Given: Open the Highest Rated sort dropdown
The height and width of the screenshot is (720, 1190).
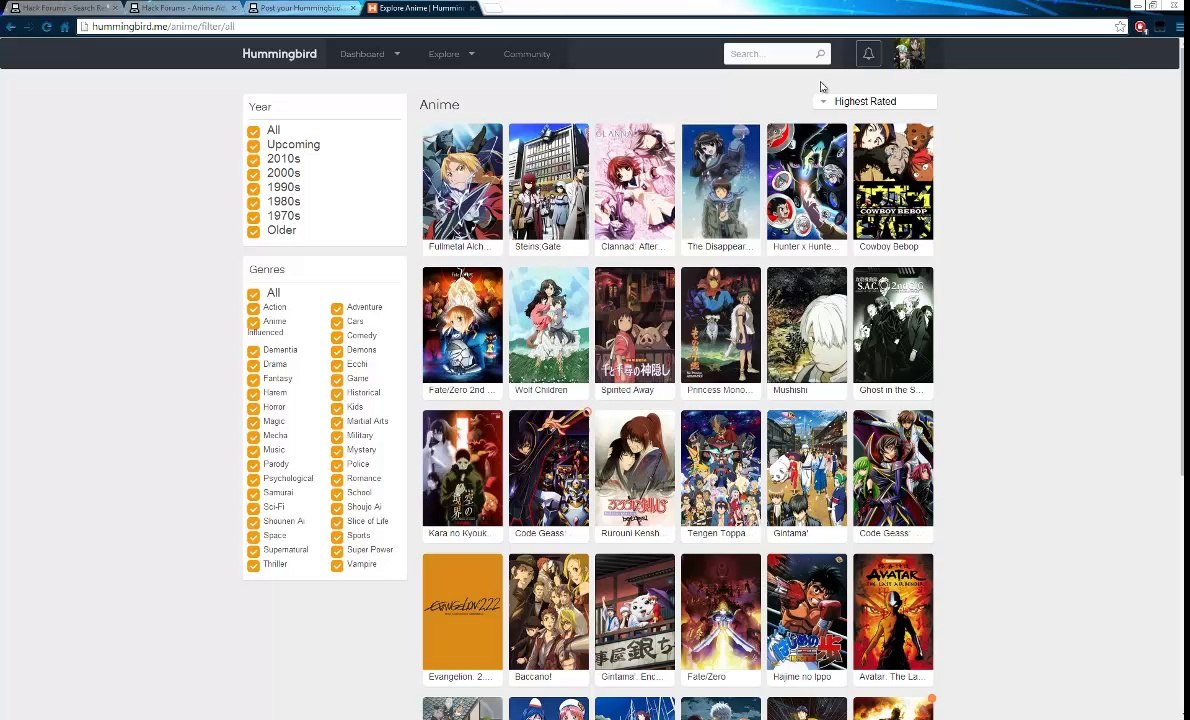Looking at the screenshot, I should (874, 102).
